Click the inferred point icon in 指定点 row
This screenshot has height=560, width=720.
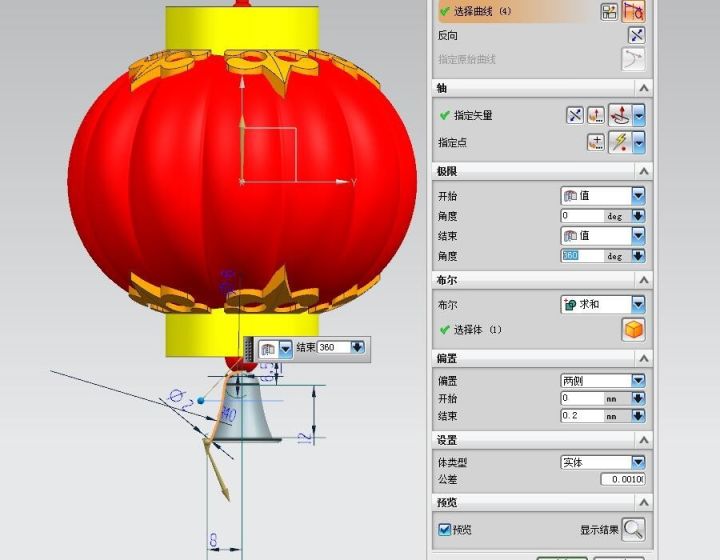[x=620, y=142]
